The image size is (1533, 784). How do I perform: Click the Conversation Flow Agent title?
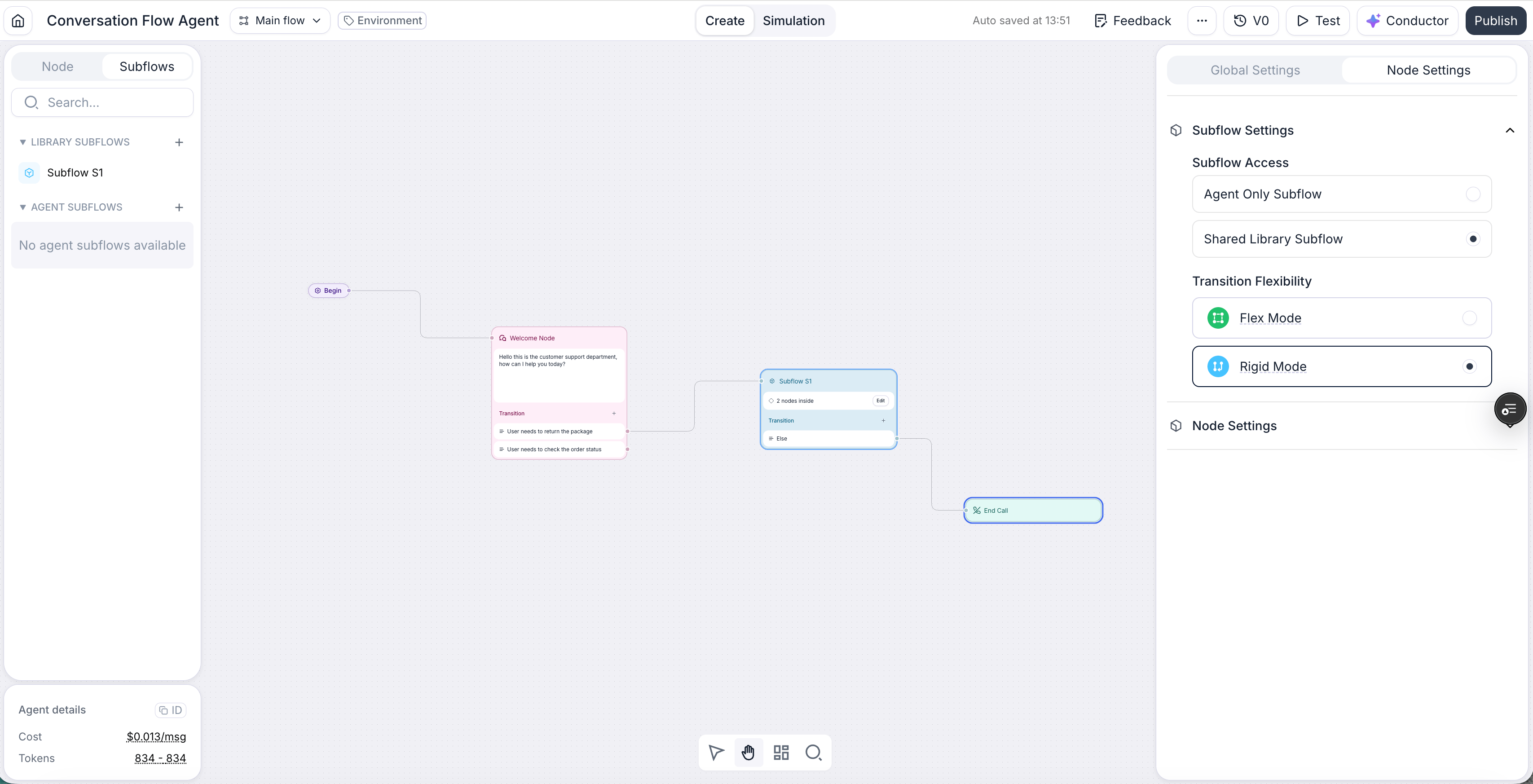click(133, 21)
